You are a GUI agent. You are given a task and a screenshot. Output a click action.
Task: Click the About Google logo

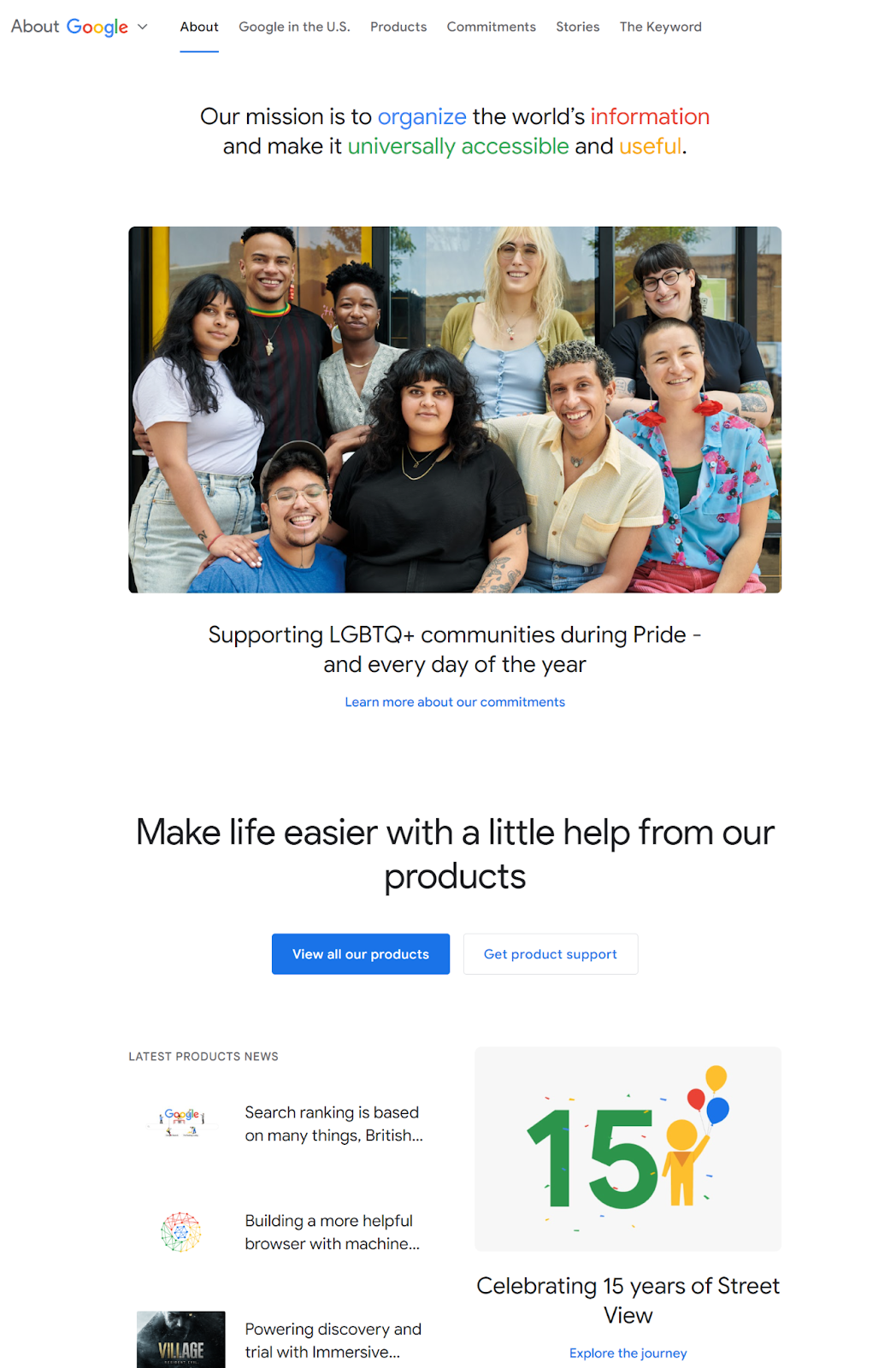[69, 27]
